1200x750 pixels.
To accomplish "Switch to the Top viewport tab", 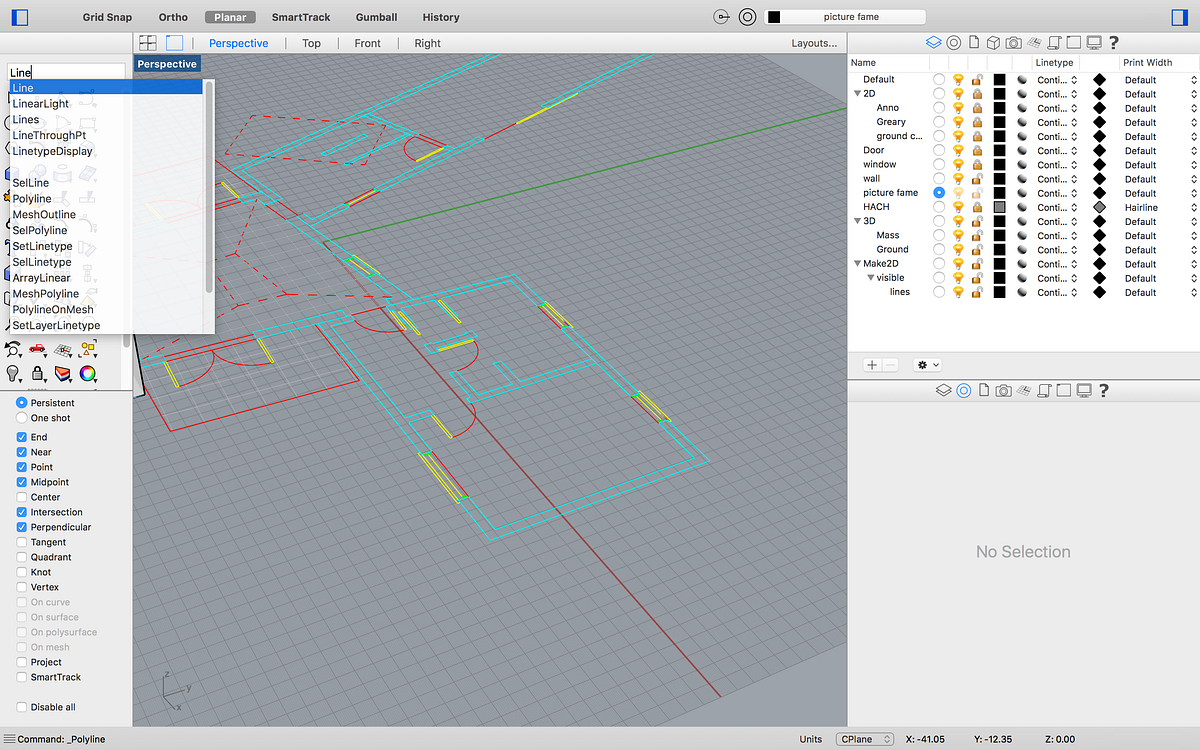I will (311, 43).
